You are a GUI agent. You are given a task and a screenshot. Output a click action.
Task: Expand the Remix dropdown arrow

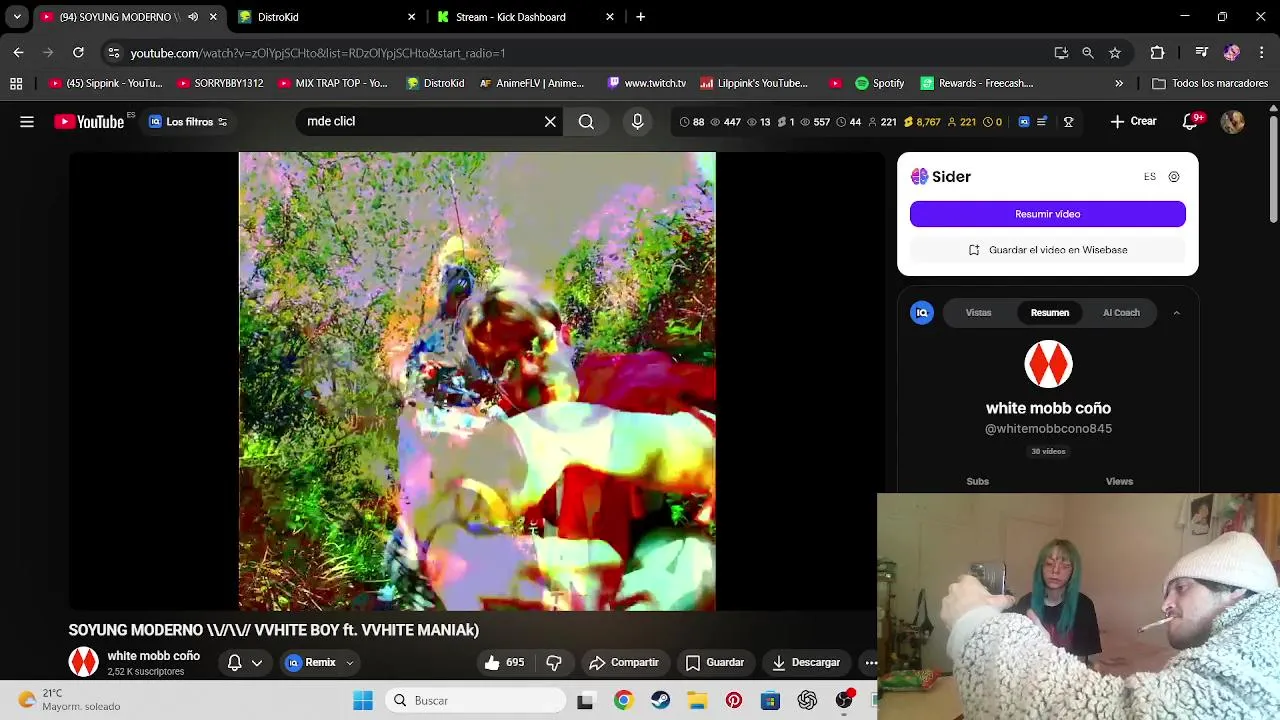click(x=349, y=663)
